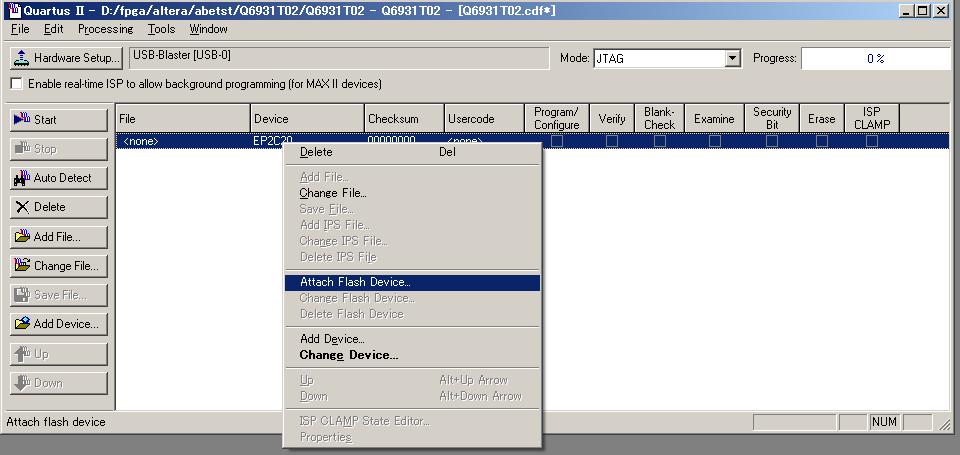Tick the ISP CLAMP checkbox for EP2C20

pyautogui.click(x=872, y=141)
